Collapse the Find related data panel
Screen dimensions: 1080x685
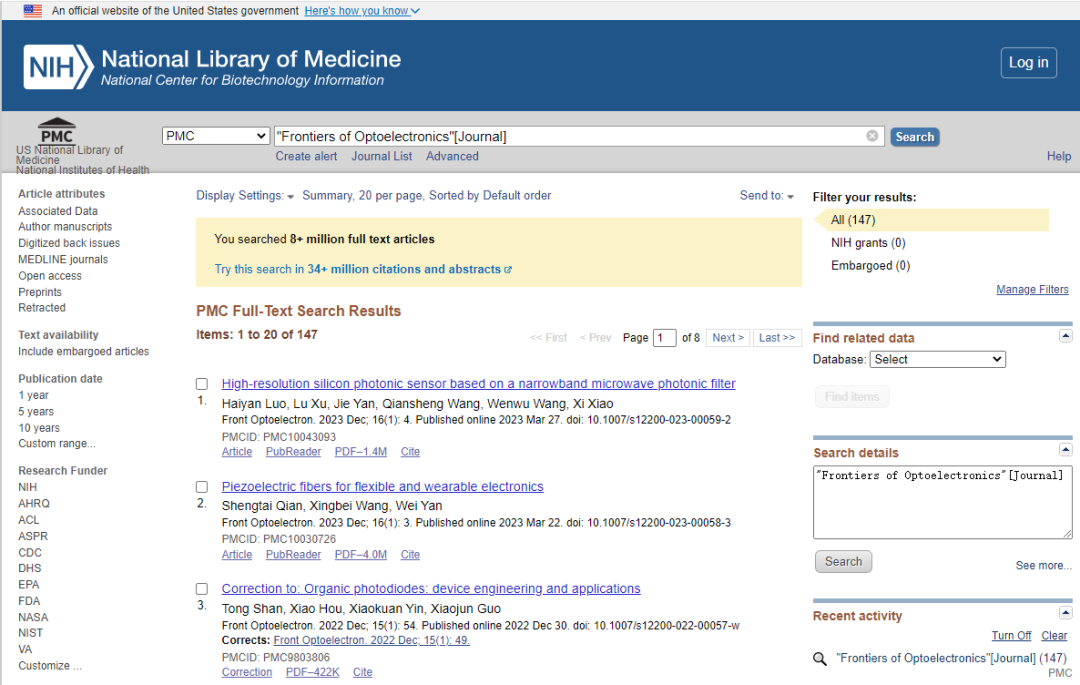coord(1066,336)
